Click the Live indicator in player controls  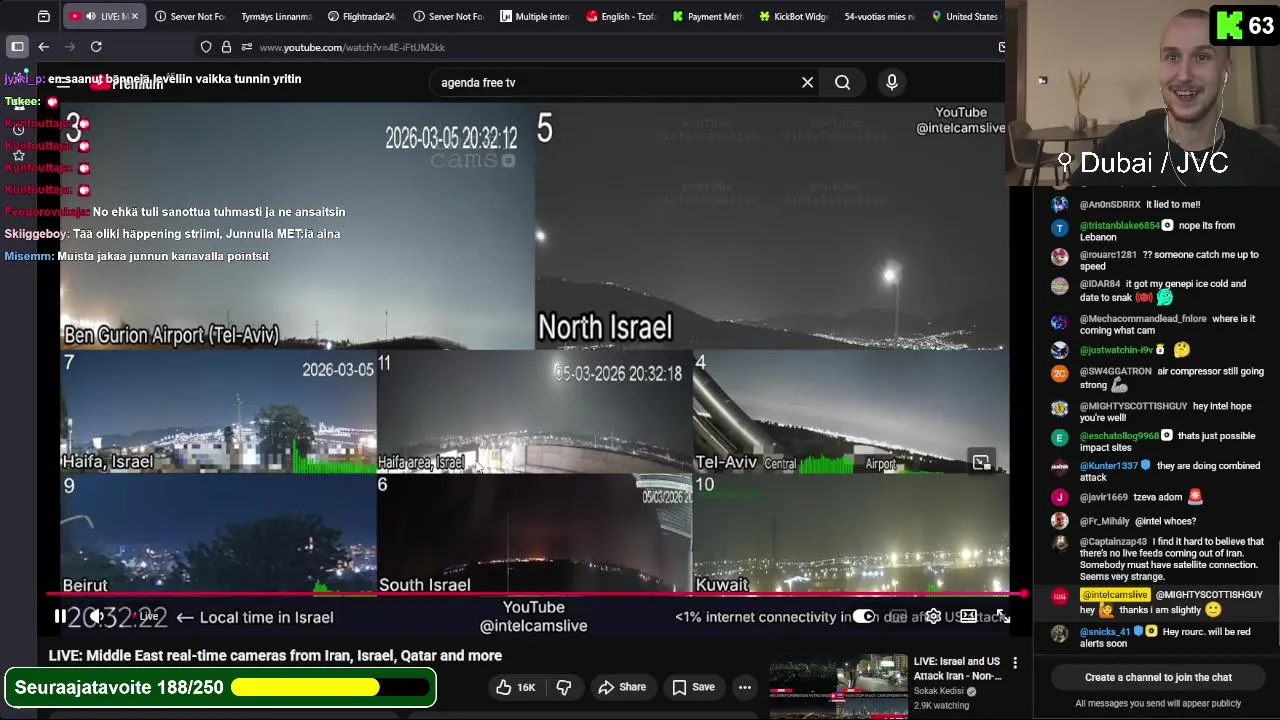pos(148,617)
